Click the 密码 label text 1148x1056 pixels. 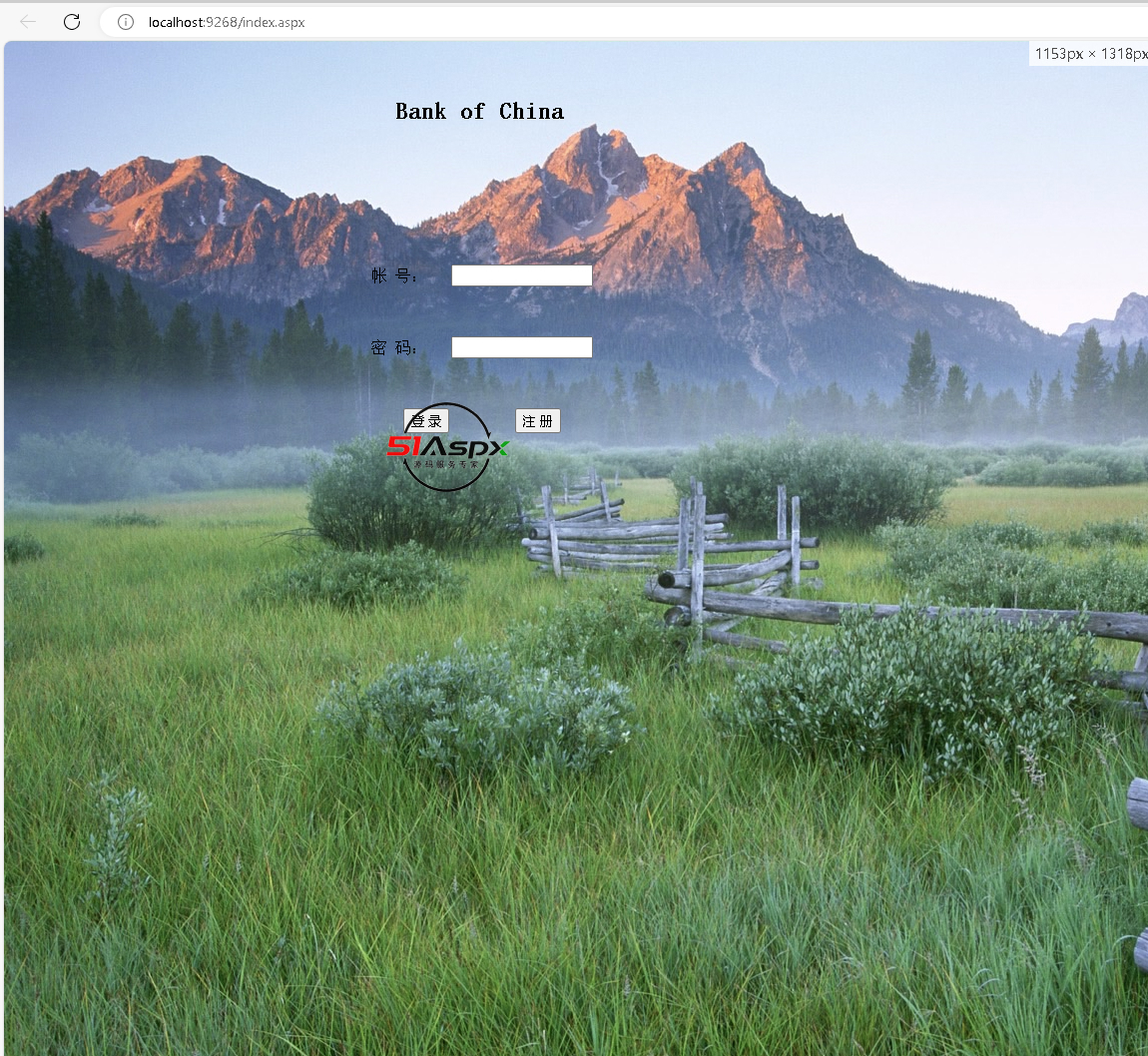click(x=394, y=347)
